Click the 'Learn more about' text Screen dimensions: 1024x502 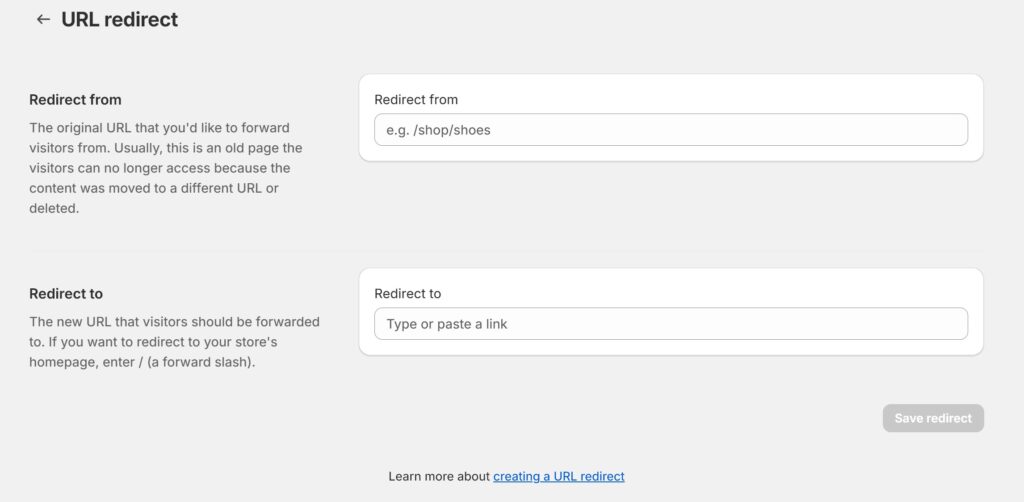coord(439,477)
